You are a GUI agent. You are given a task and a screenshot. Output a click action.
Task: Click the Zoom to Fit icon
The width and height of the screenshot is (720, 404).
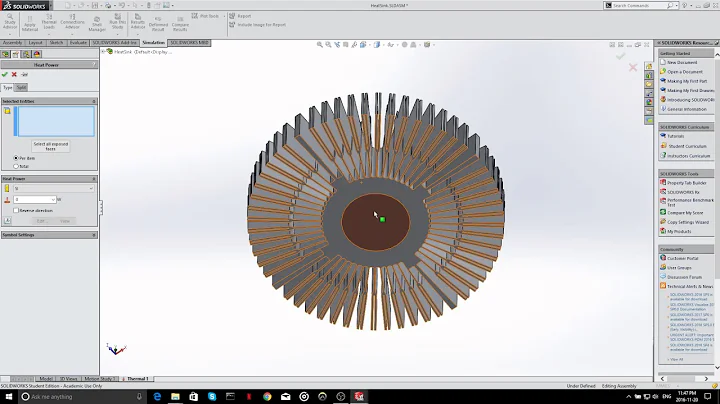click(320, 45)
